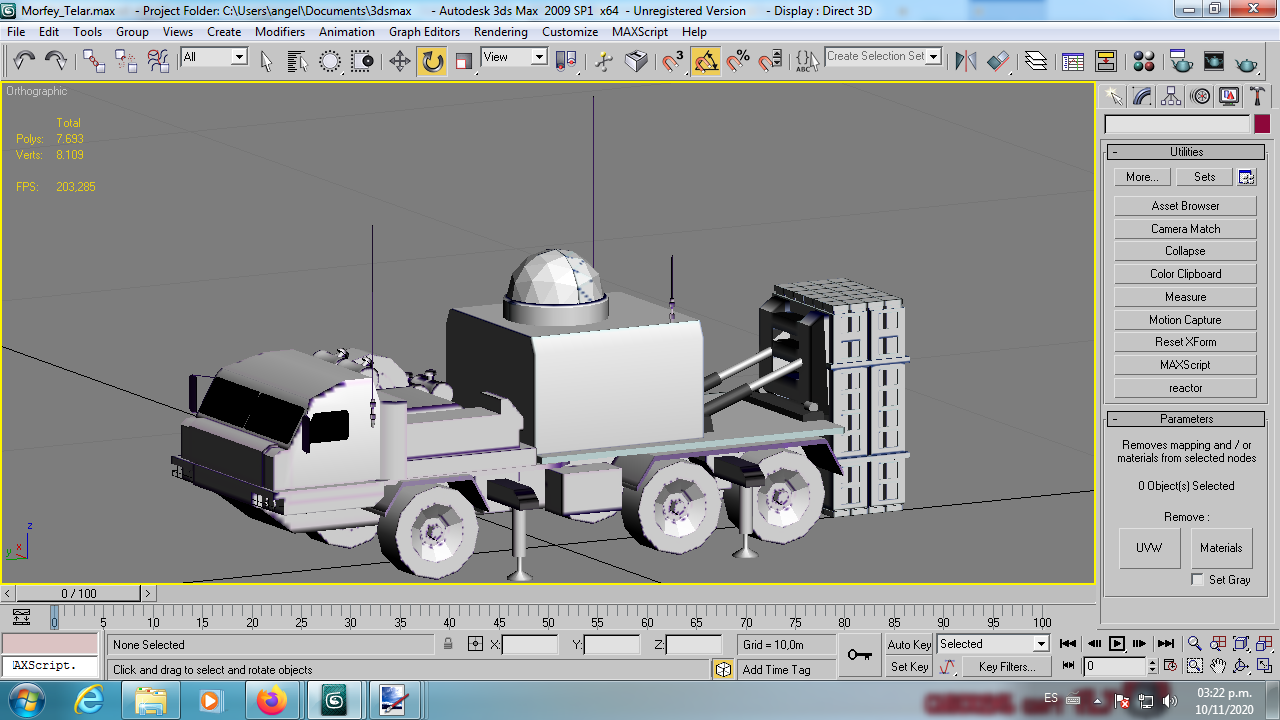Image resolution: width=1280 pixels, height=720 pixels.
Task: Open the selection filter All dropdown
Action: pos(214,57)
